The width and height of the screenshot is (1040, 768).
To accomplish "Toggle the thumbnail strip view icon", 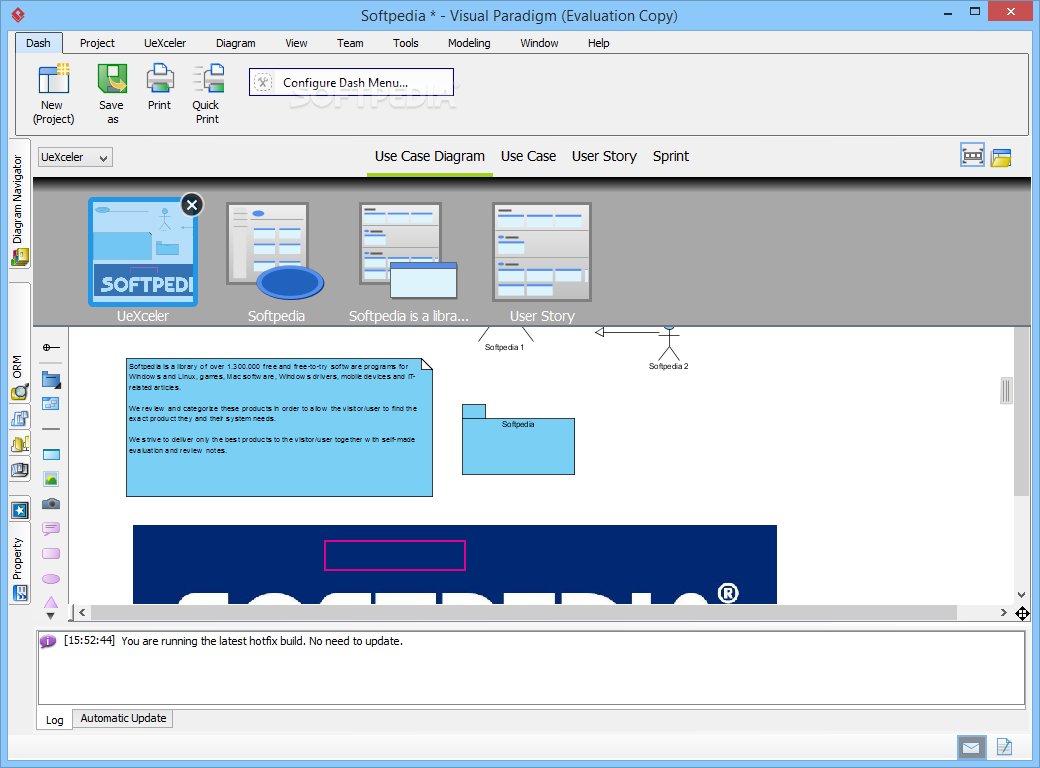I will (972, 155).
